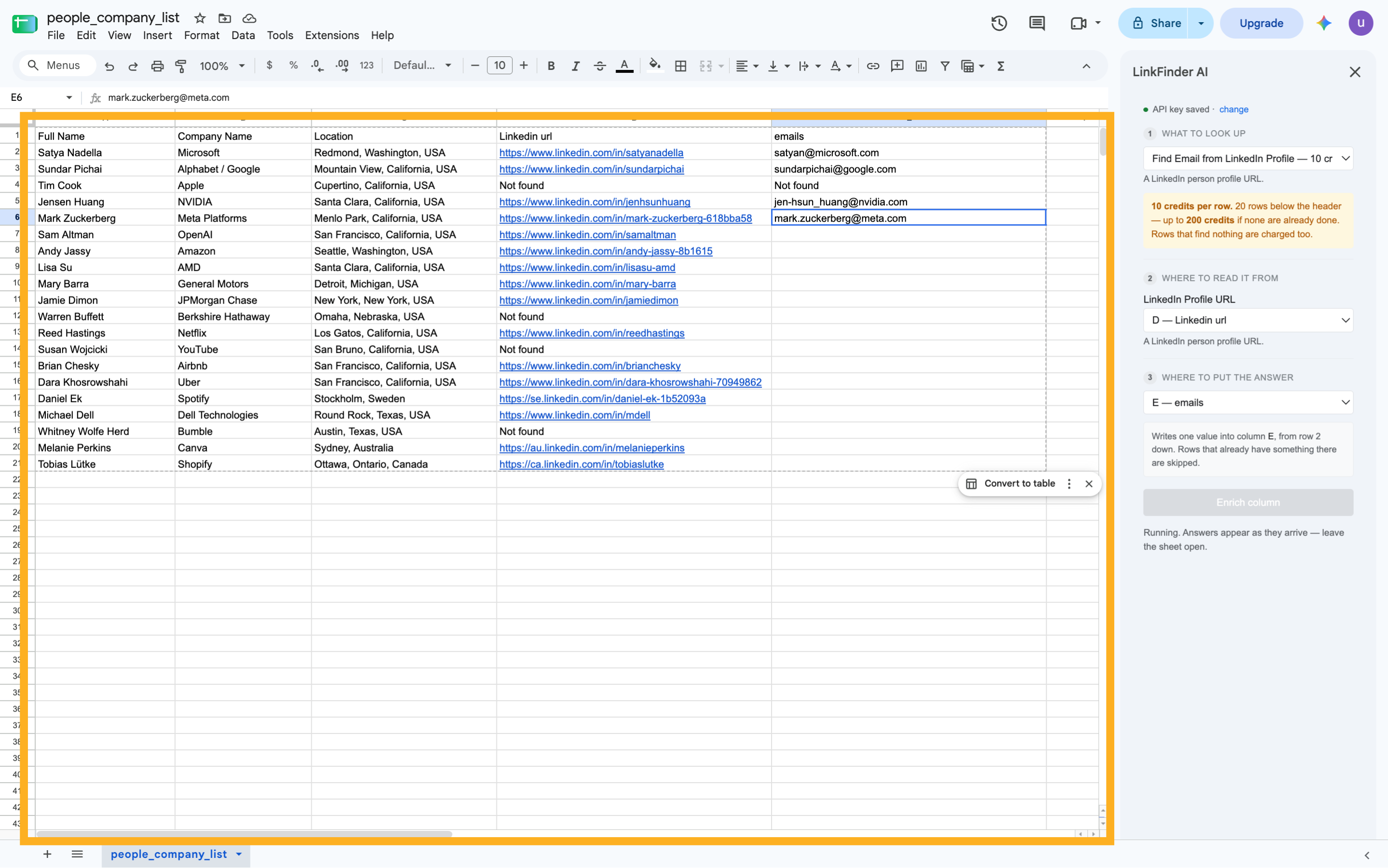Collapse the toolbar with up chevron
The width and height of the screenshot is (1388, 868).
click(1086, 66)
